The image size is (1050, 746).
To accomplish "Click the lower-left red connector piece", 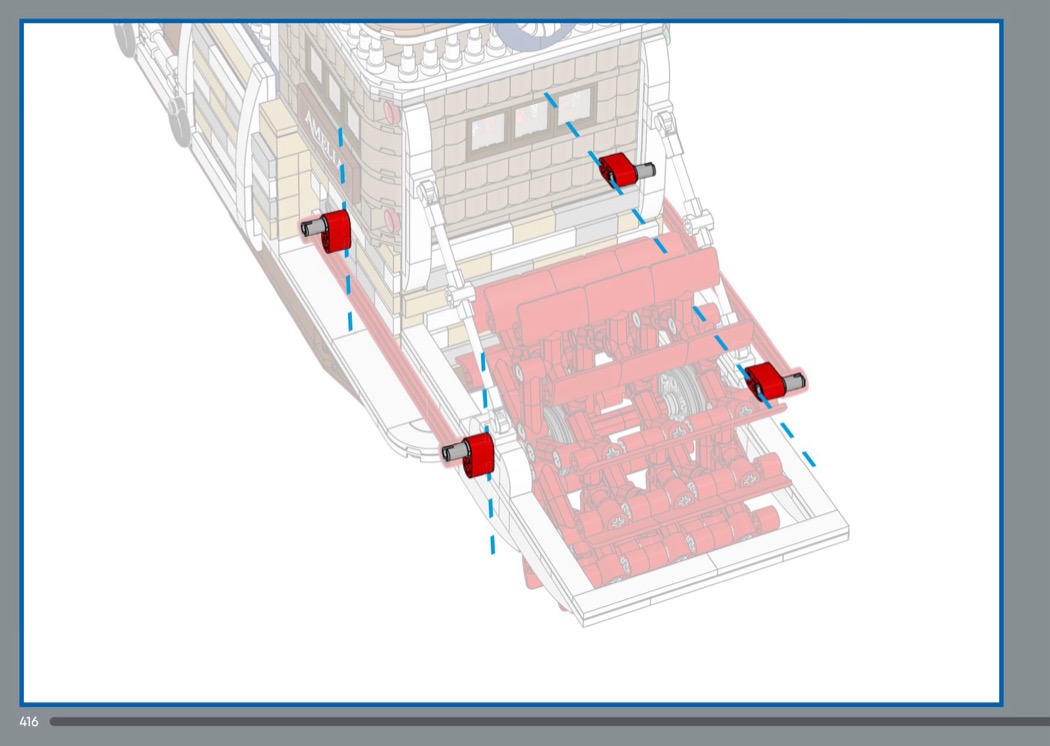I will [x=472, y=453].
